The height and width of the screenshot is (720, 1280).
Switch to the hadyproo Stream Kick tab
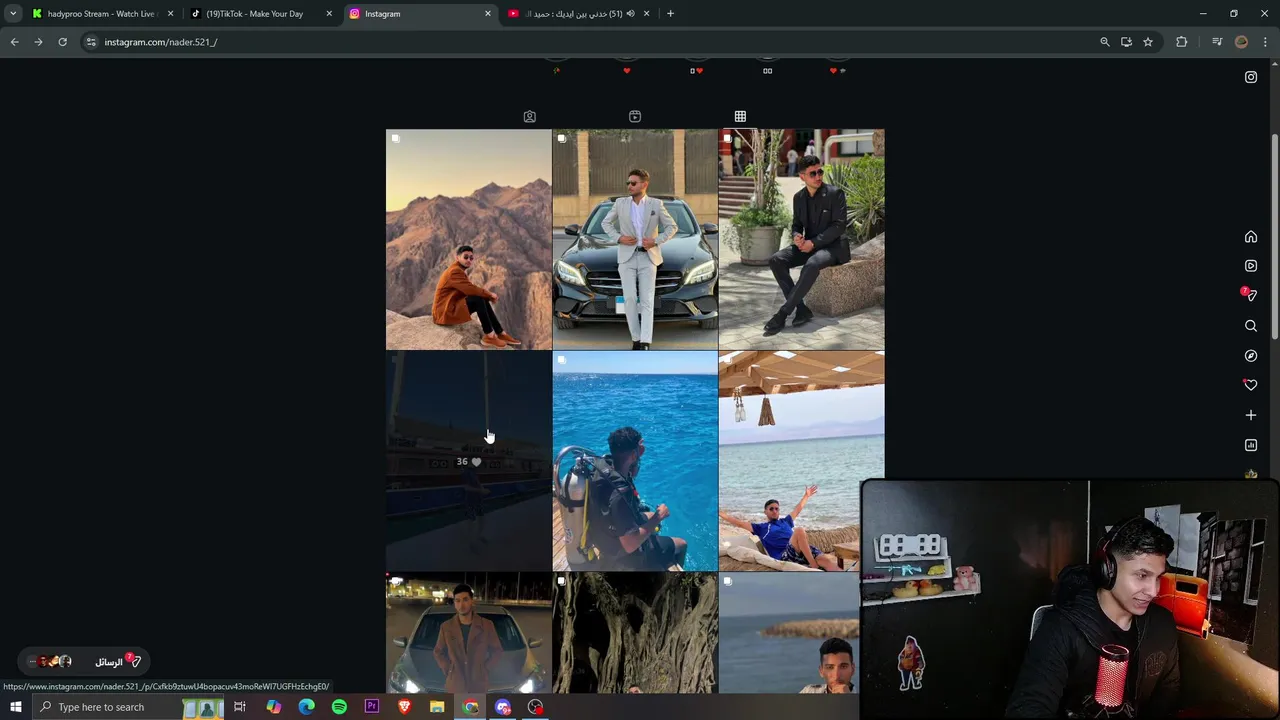pos(100,14)
